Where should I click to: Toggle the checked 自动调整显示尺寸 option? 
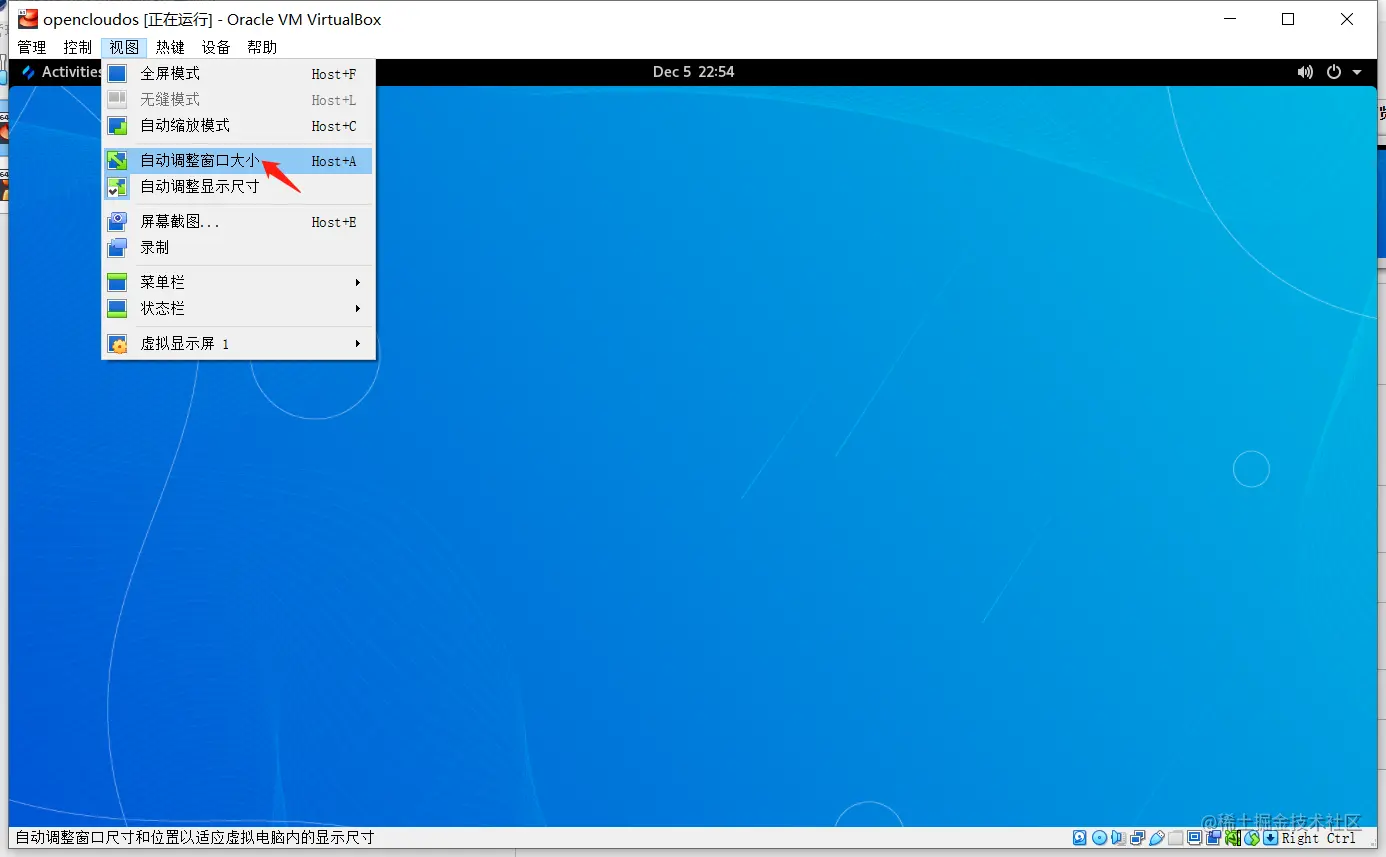point(238,186)
